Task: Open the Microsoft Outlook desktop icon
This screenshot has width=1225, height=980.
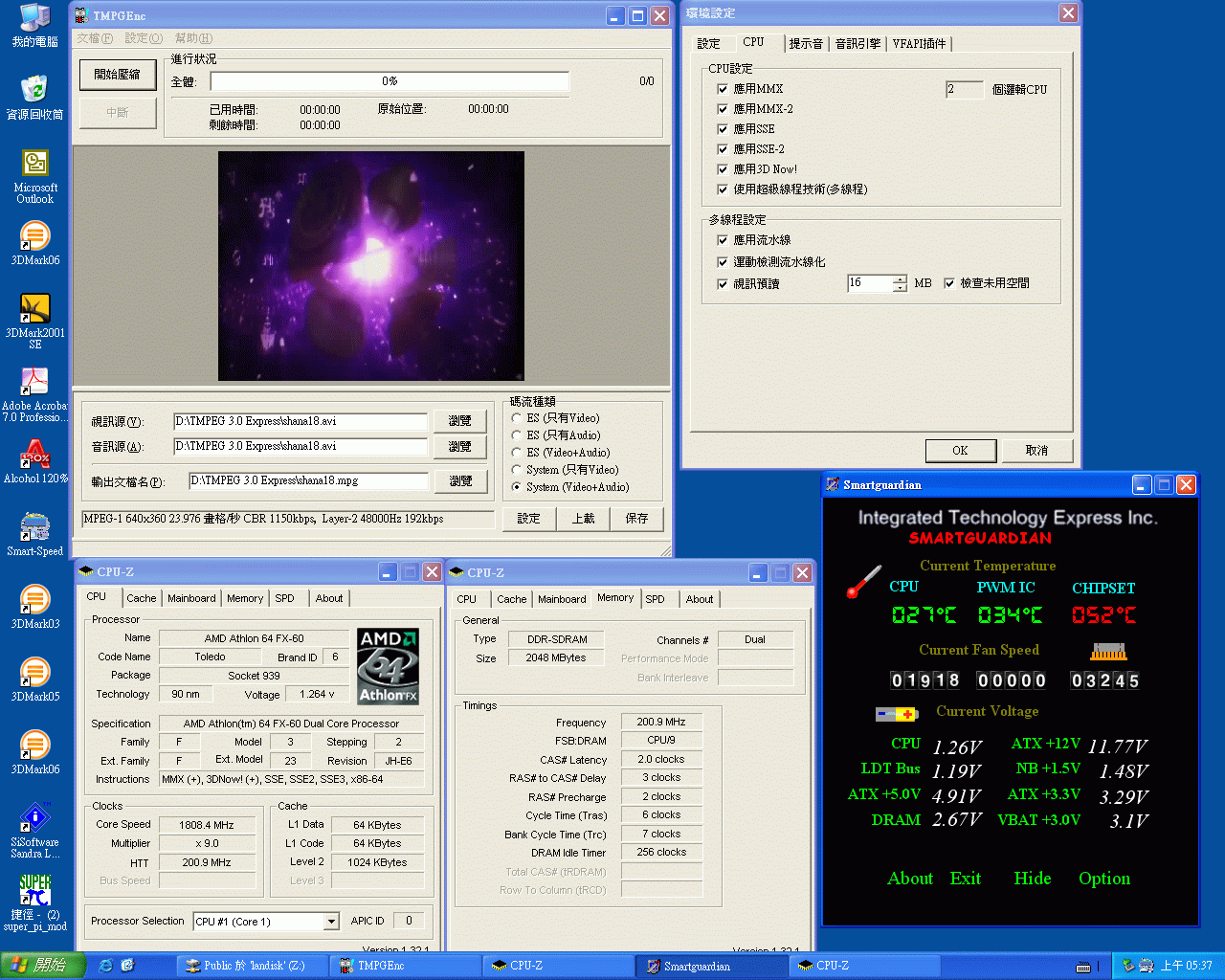Action: [x=35, y=175]
